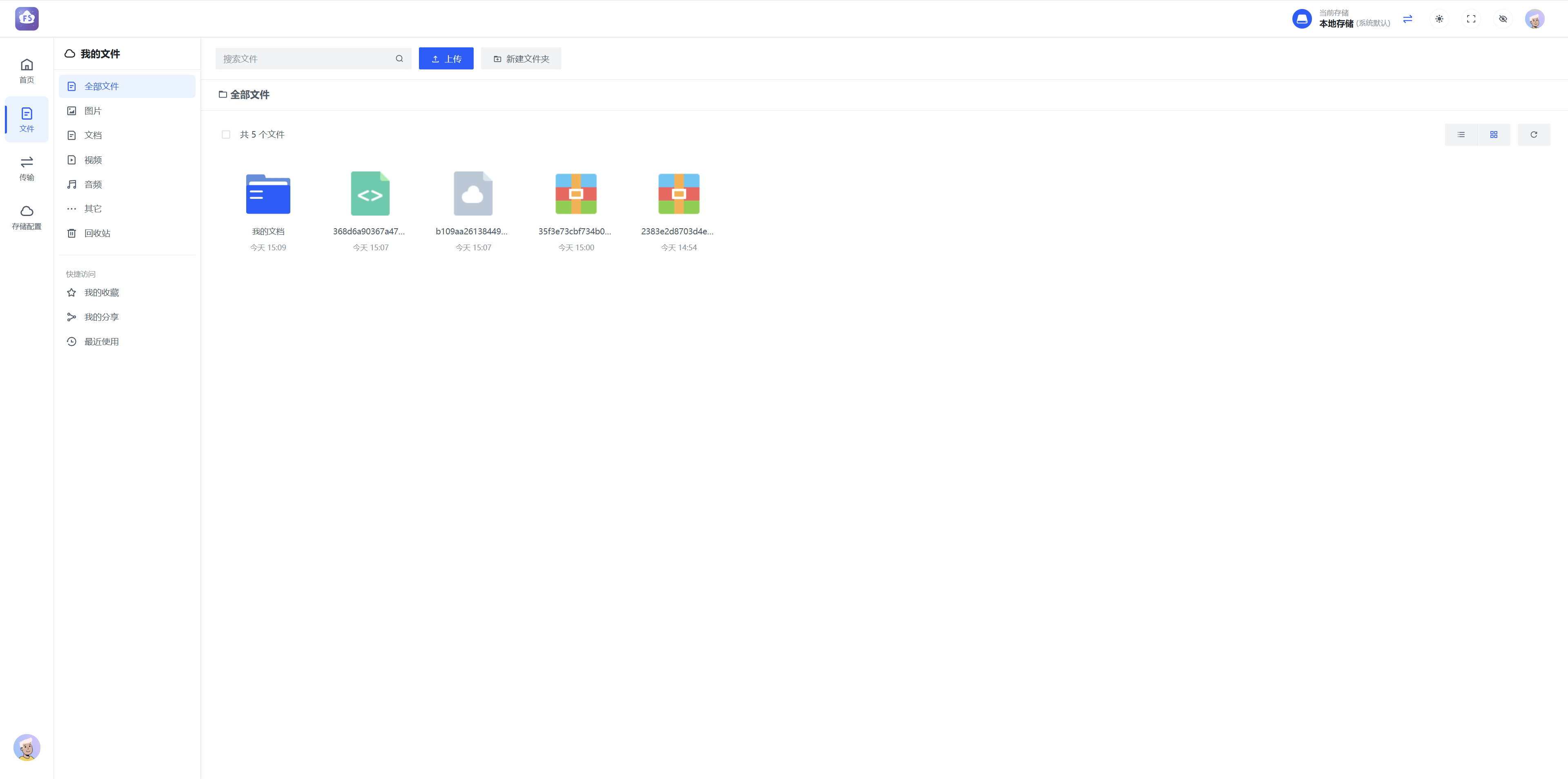The image size is (1568, 779).
Task: Open user avatar menu at top right
Action: (x=1534, y=19)
